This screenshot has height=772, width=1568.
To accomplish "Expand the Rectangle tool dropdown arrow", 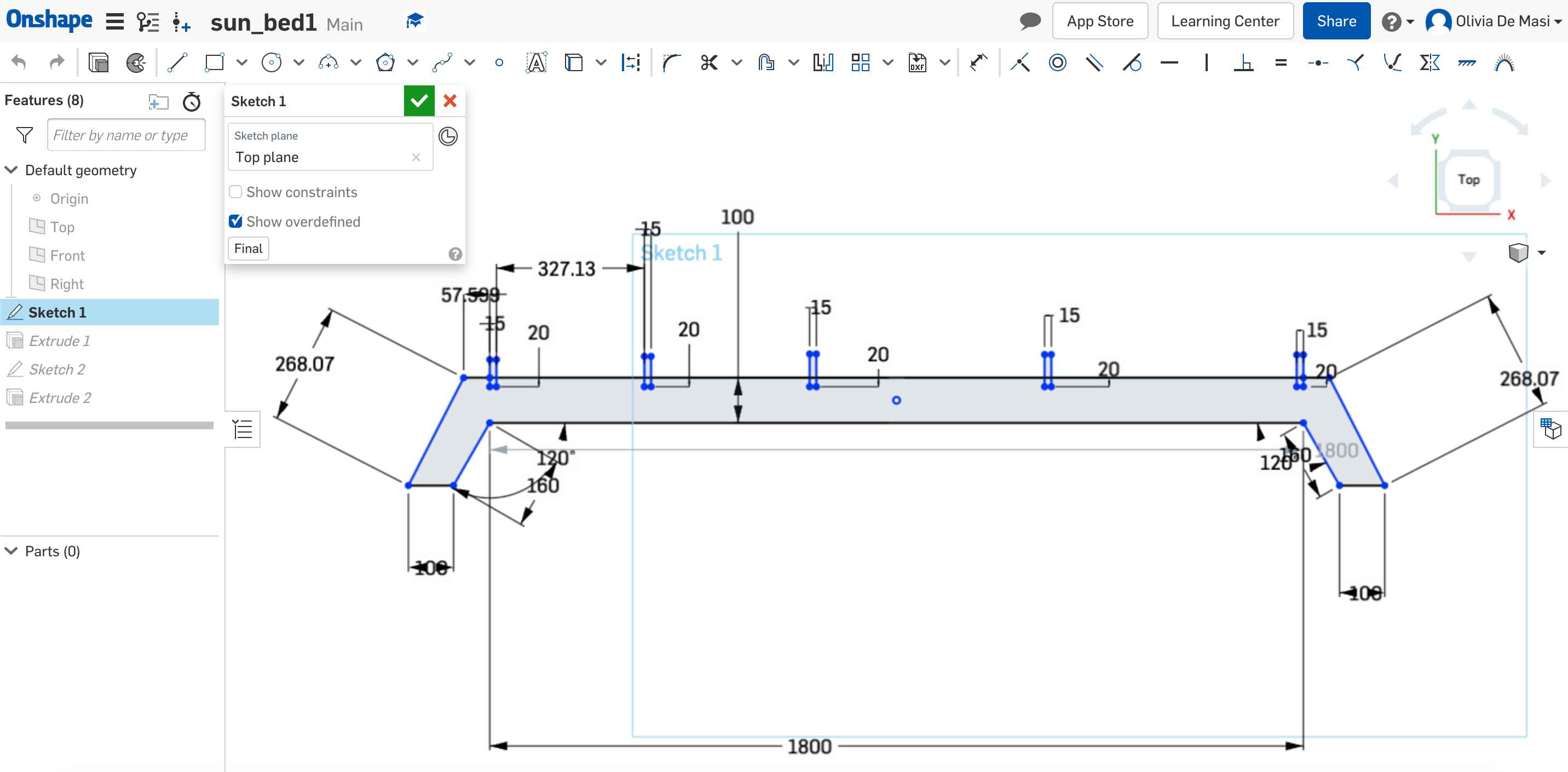I will click(241, 62).
